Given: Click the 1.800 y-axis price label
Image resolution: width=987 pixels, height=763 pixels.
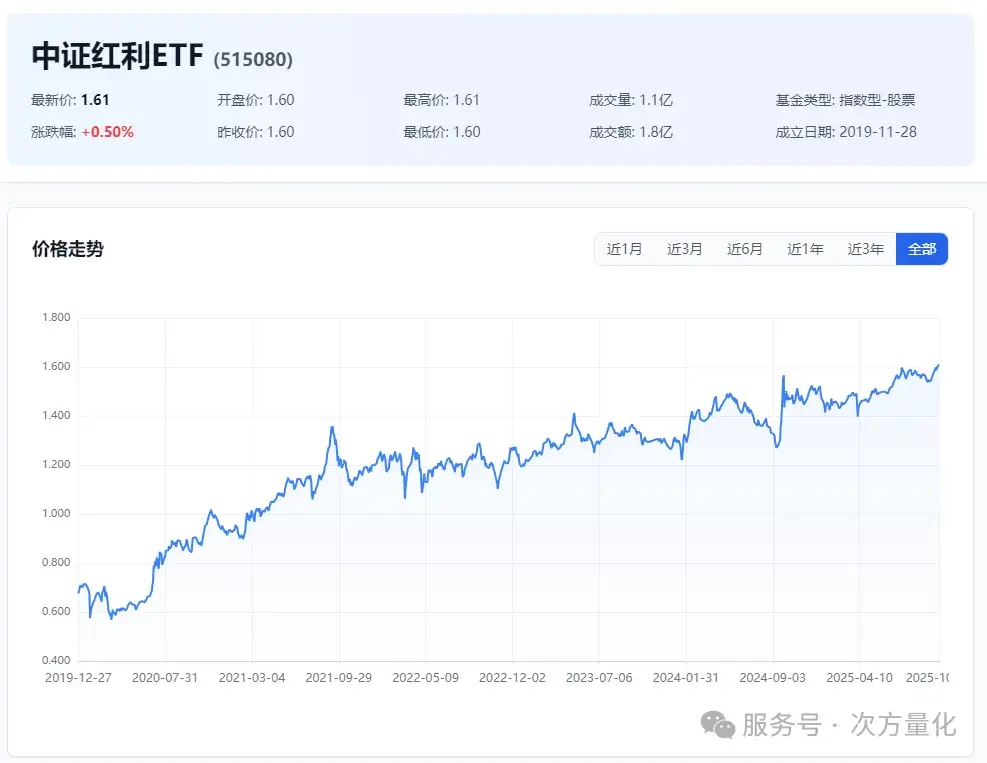Looking at the screenshot, I should (x=56, y=318).
